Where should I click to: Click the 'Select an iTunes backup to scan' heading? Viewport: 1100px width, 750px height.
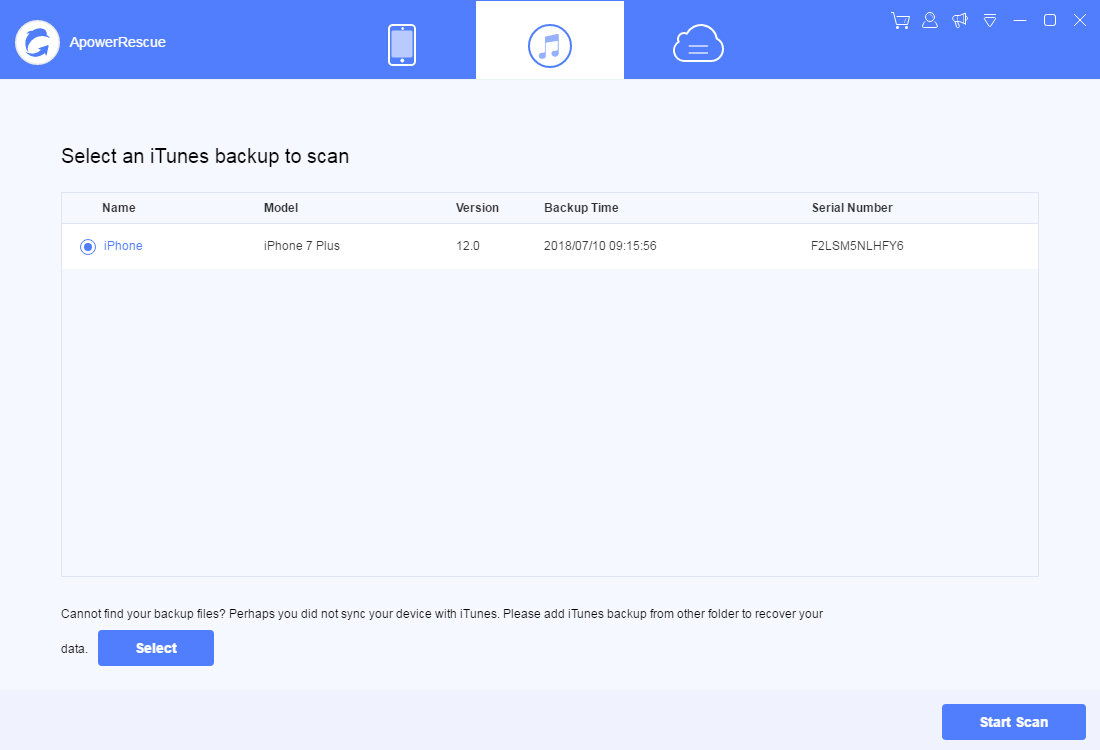click(205, 156)
